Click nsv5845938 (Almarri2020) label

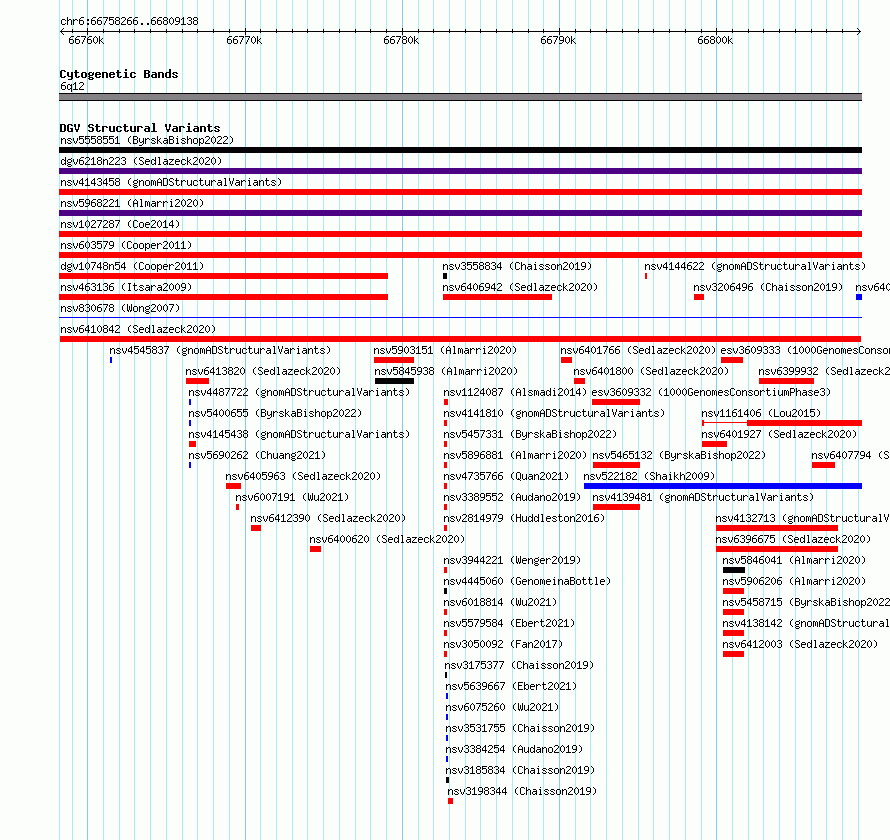coord(446,371)
